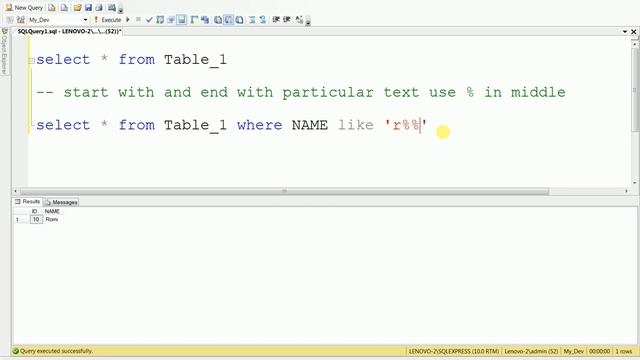Open a Database Engine Query icon

52,8
